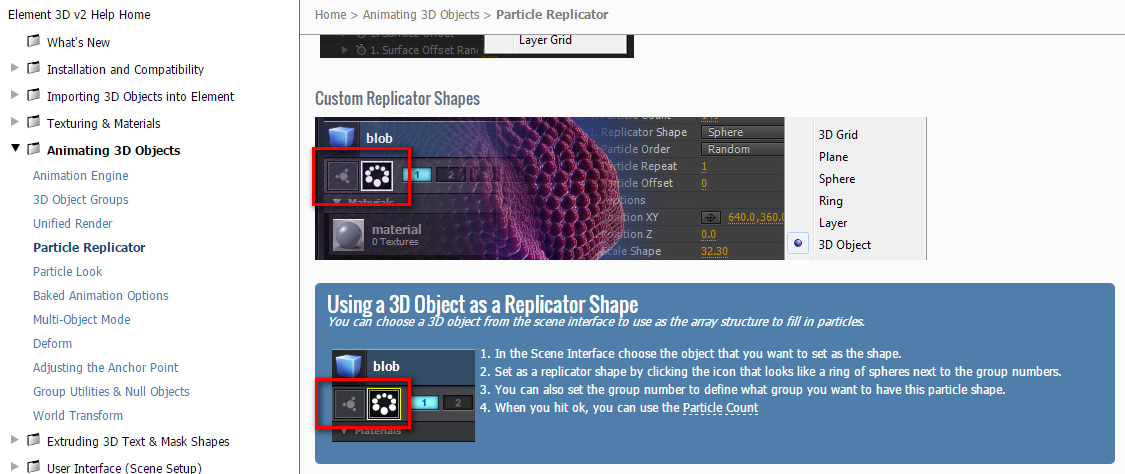Go to World Transform topic
Image resolution: width=1125 pixels, height=474 pixels.
click(x=77, y=416)
